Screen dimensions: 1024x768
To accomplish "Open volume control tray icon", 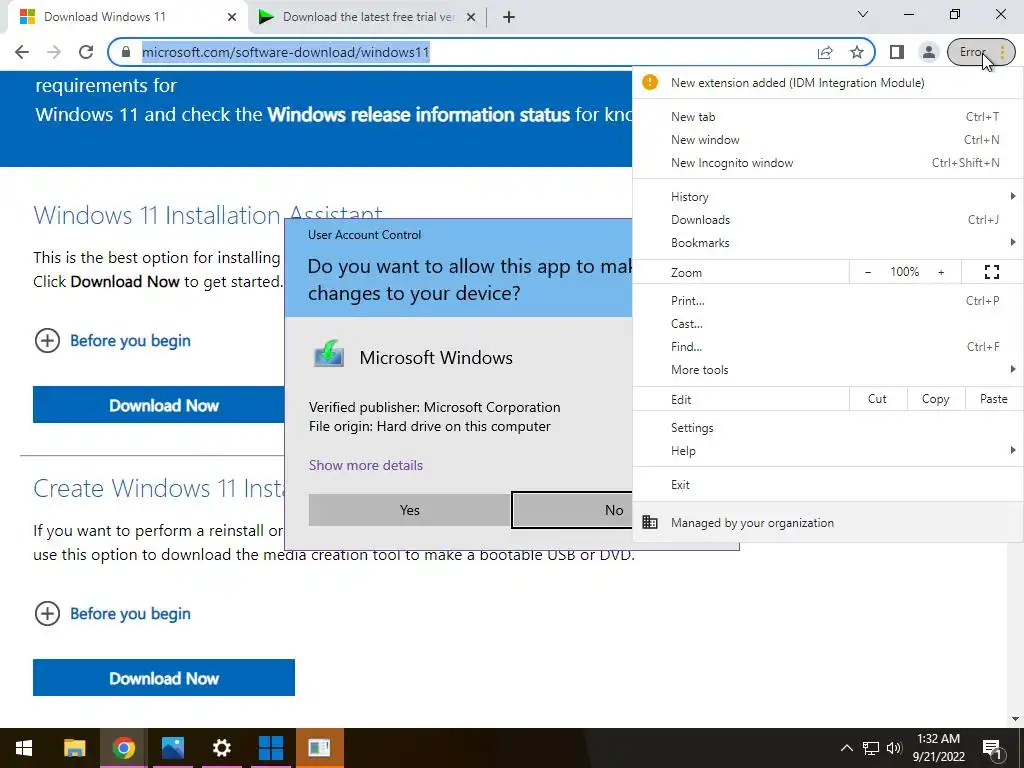I will 894,748.
